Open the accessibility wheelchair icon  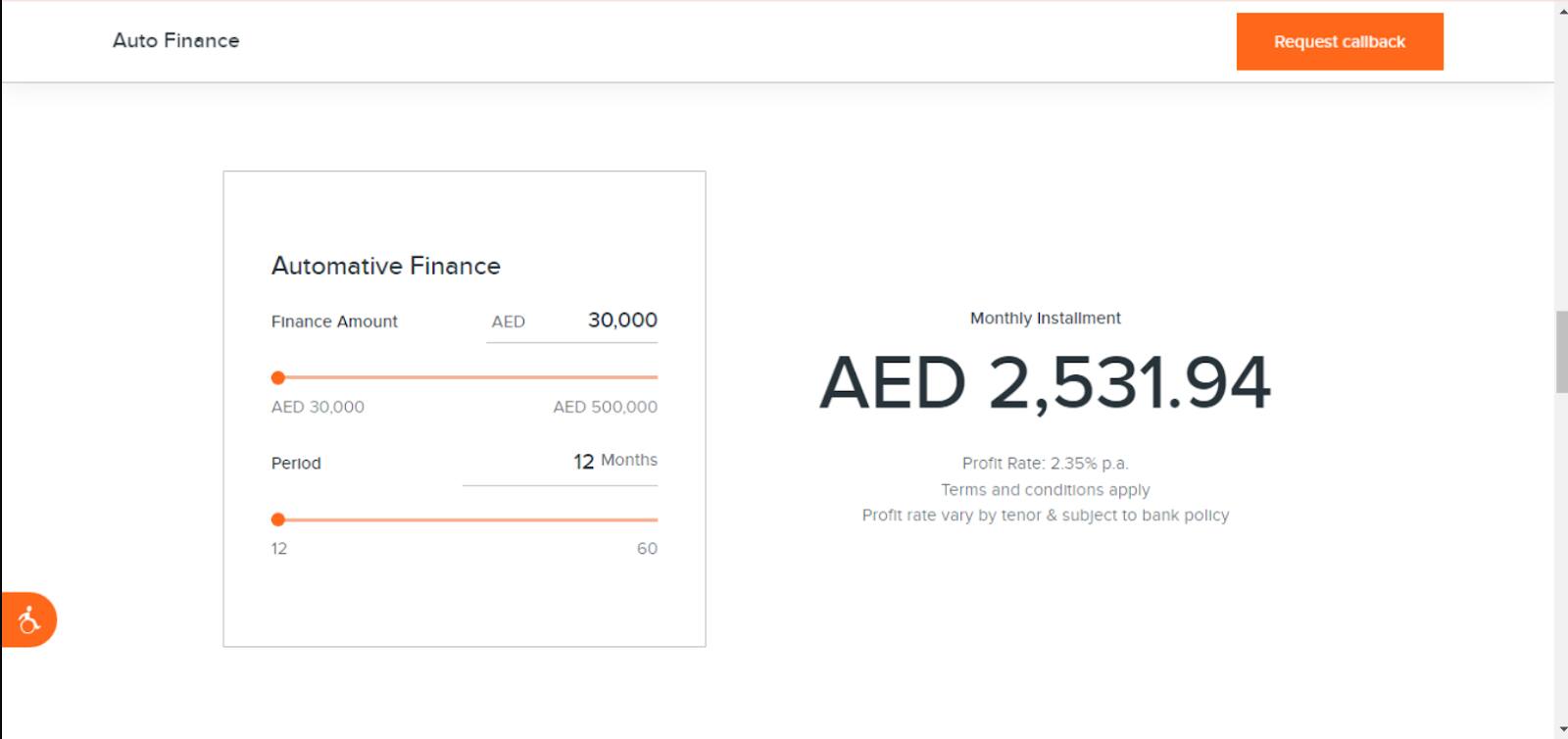pos(28,619)
